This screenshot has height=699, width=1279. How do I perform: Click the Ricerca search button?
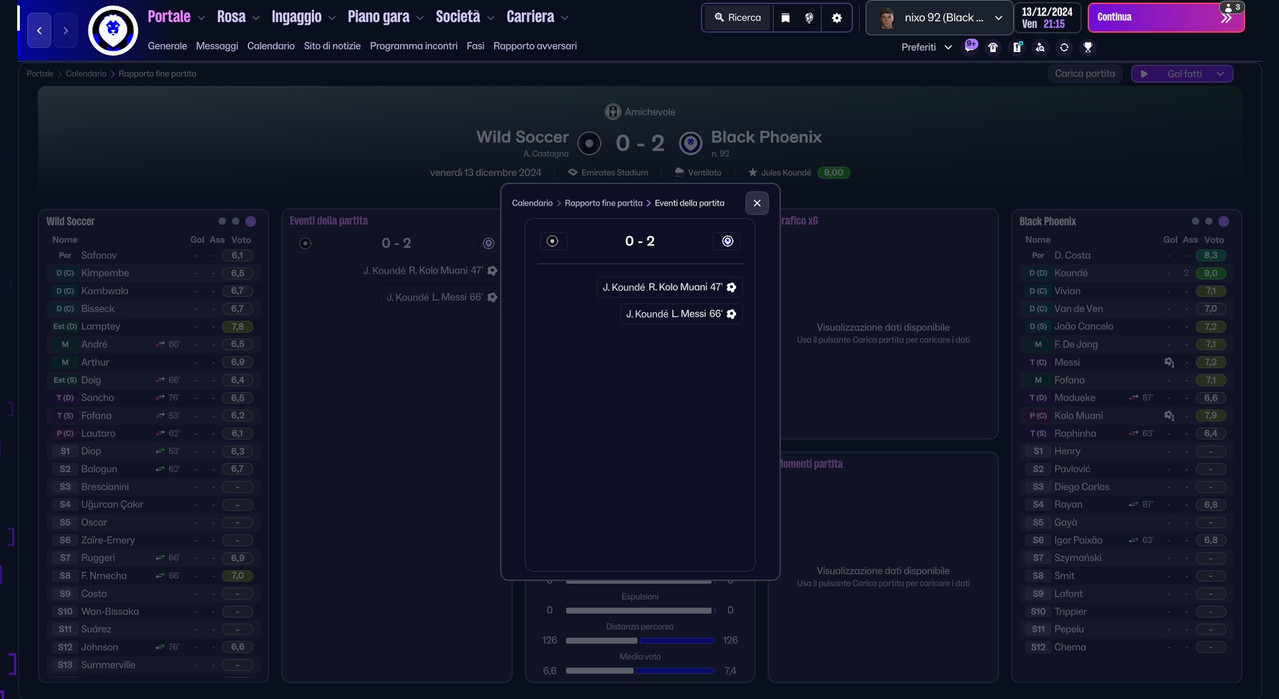[738, 18]
